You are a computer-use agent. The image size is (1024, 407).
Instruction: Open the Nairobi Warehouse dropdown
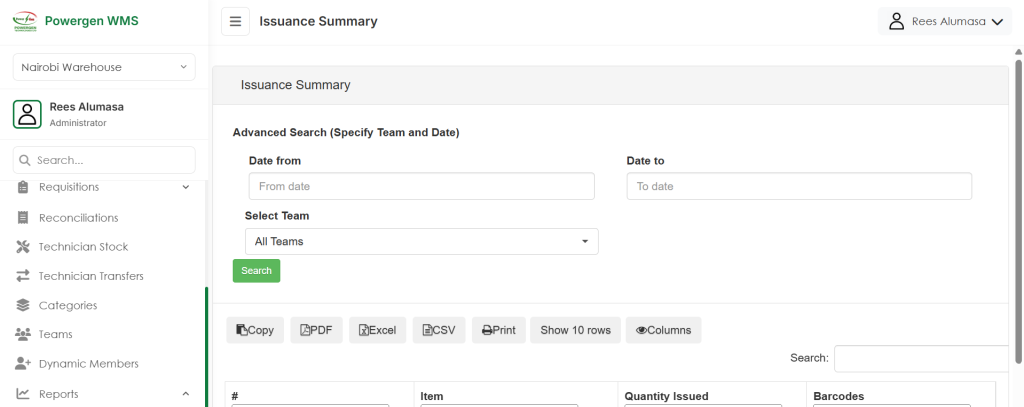[x=104, y=67]
